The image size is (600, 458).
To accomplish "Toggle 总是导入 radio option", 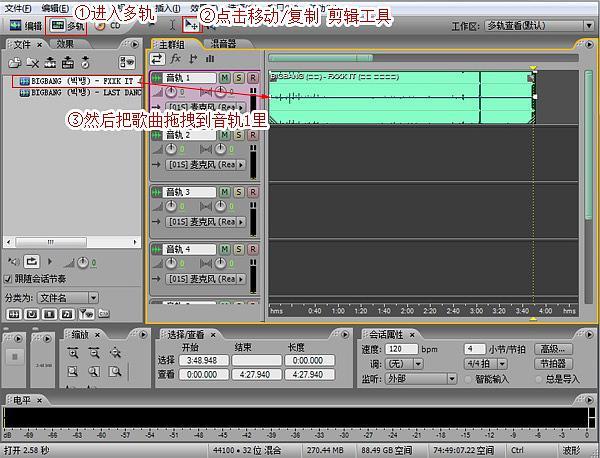I will (539, 379).
